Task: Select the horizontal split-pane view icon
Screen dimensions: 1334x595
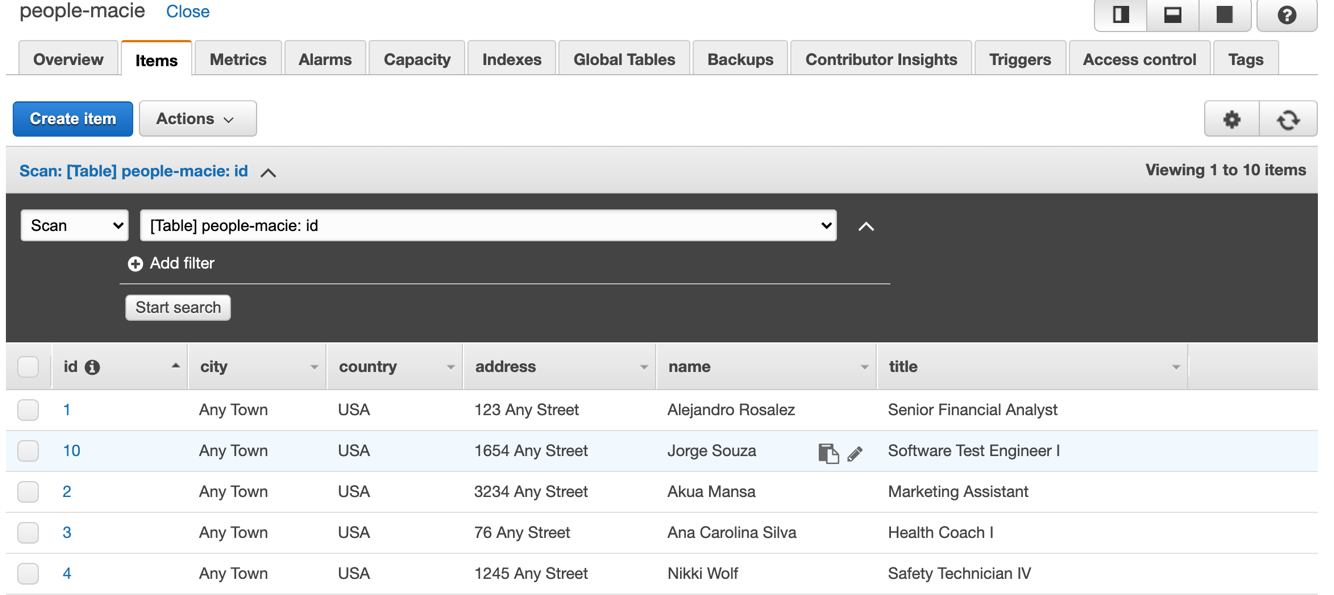Action: pyautogui.click(x=1171, y=15)
